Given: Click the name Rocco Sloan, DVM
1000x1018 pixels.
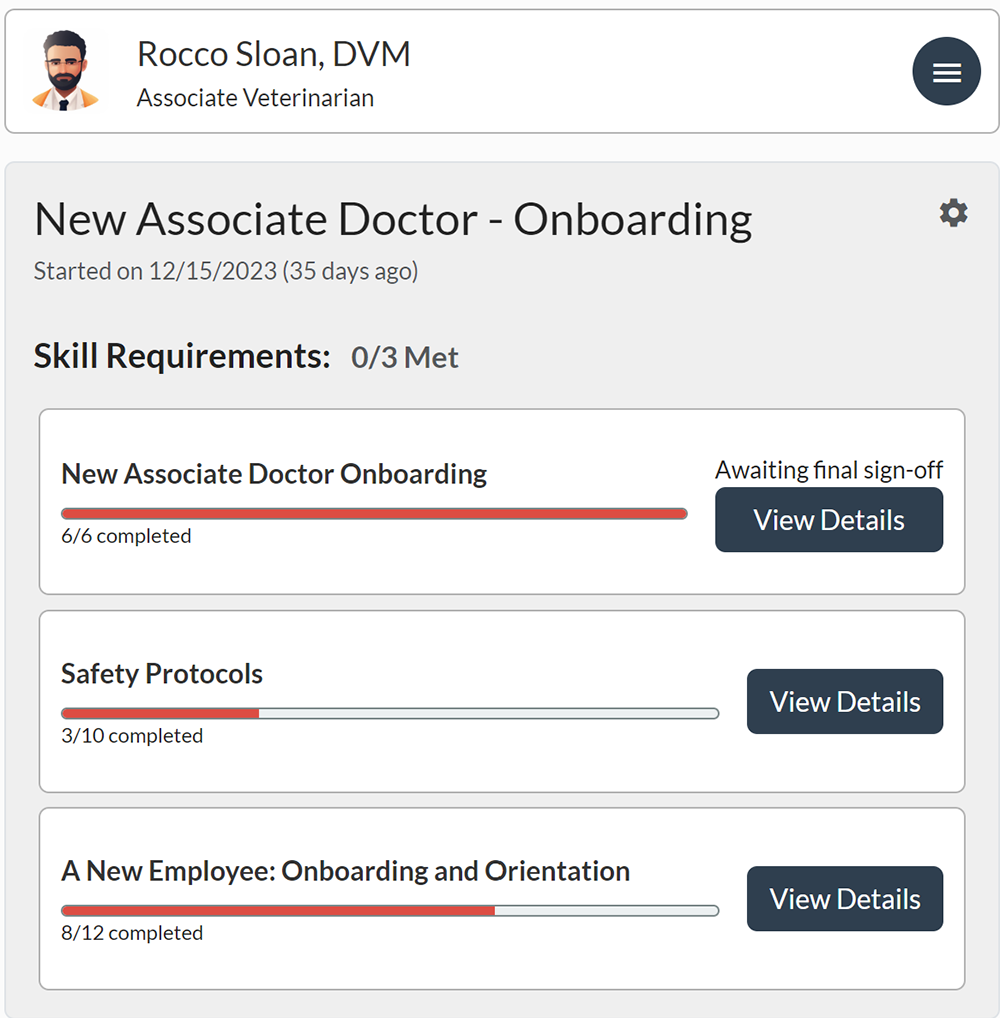Looking at the screenshot, I should click(x=274, y=54).
